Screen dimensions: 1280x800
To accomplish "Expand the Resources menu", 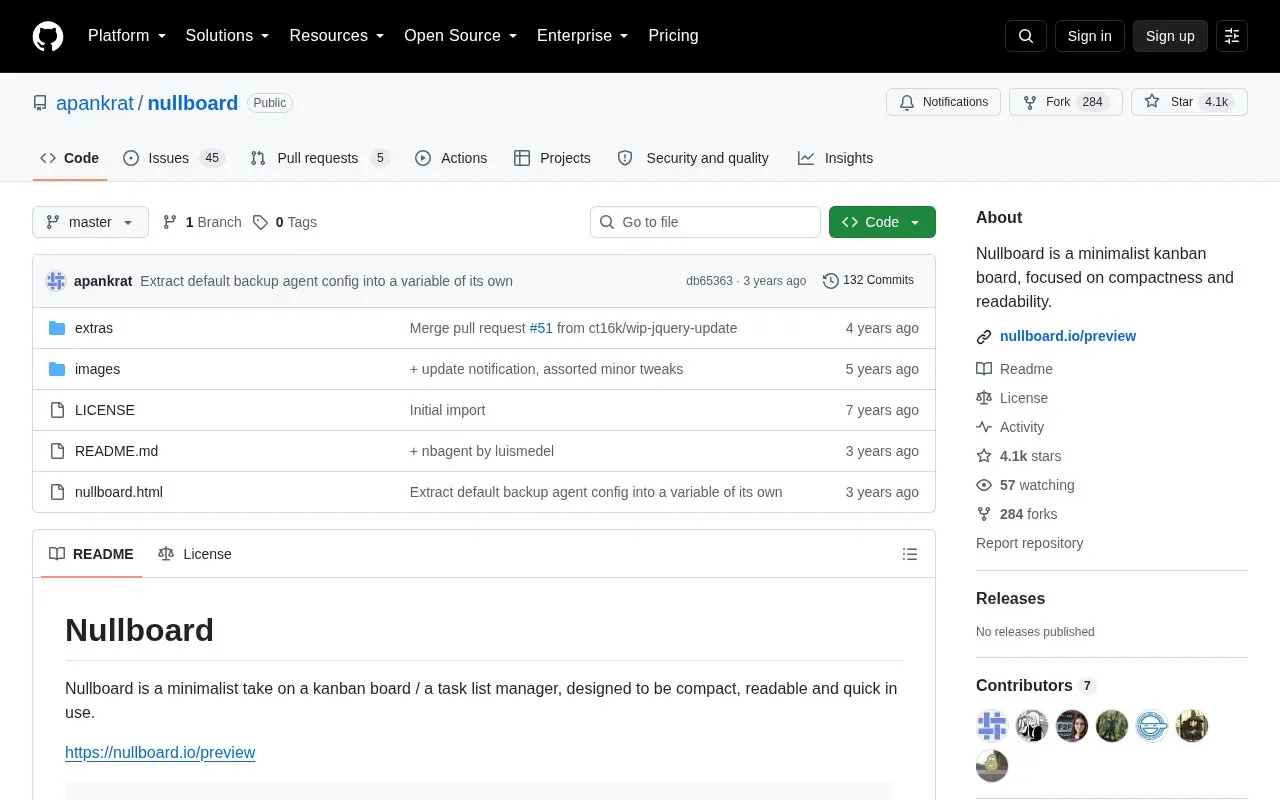I will tap(337, 36).
